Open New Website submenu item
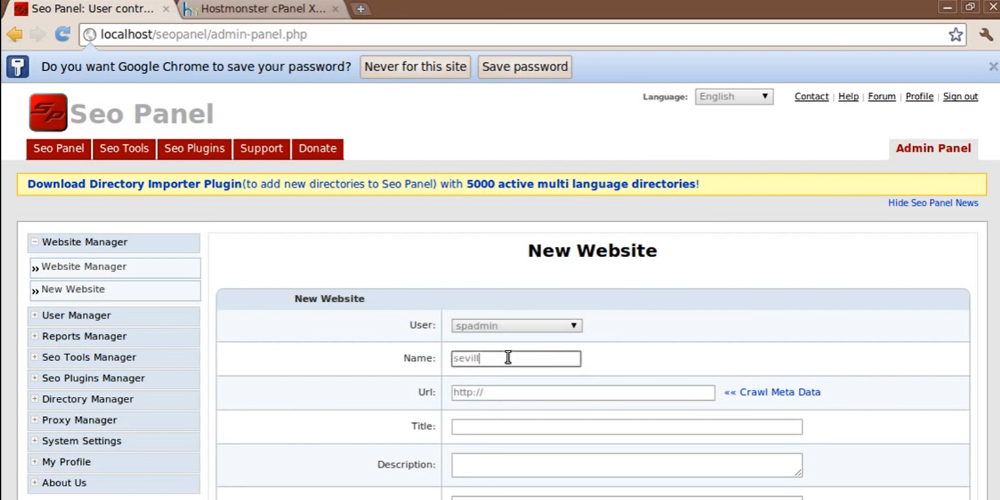Image resolution: width=1000 pixels, height=500 pixels. click(115, 290)
